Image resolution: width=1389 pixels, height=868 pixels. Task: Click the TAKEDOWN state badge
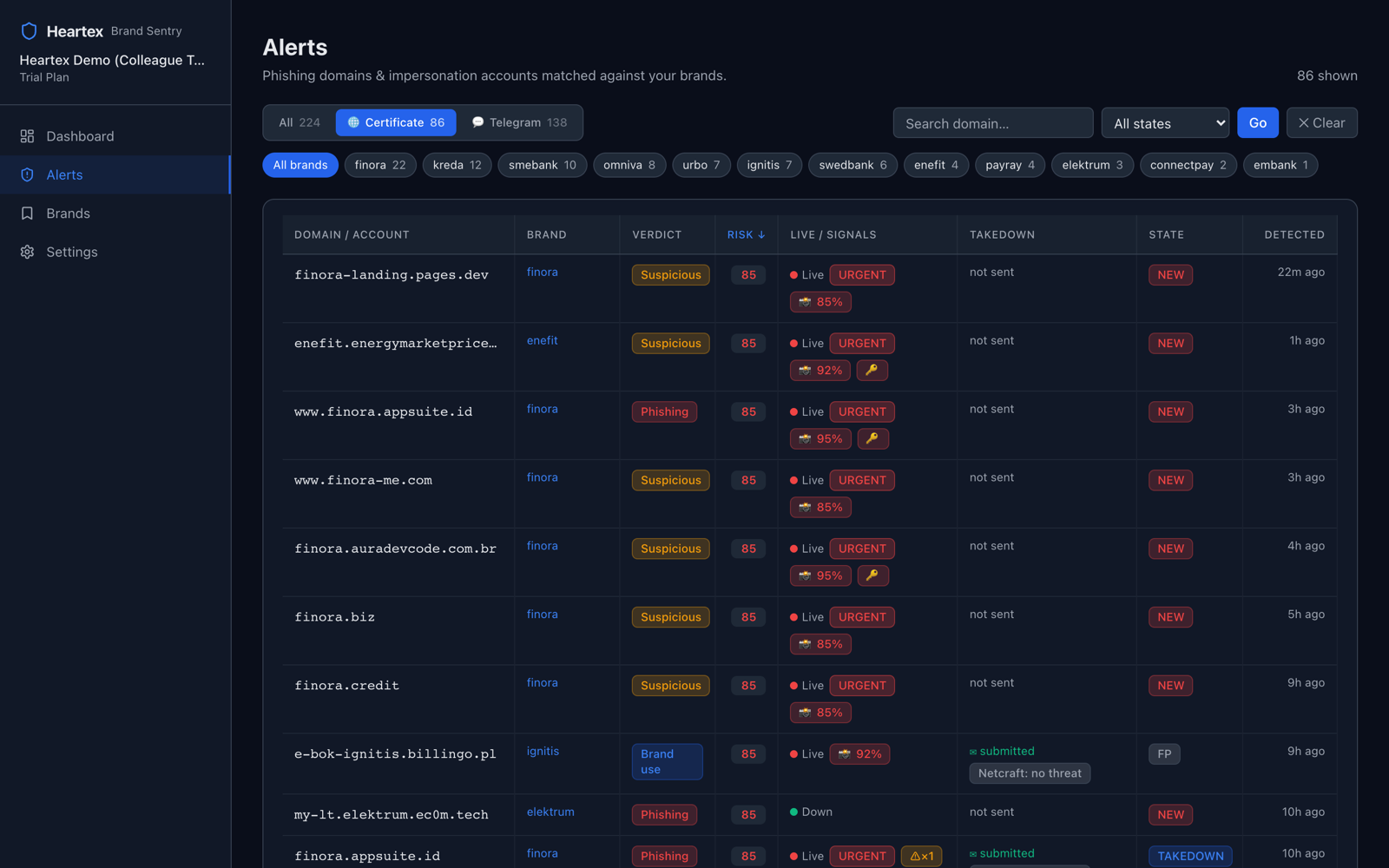click(1190, 857)
